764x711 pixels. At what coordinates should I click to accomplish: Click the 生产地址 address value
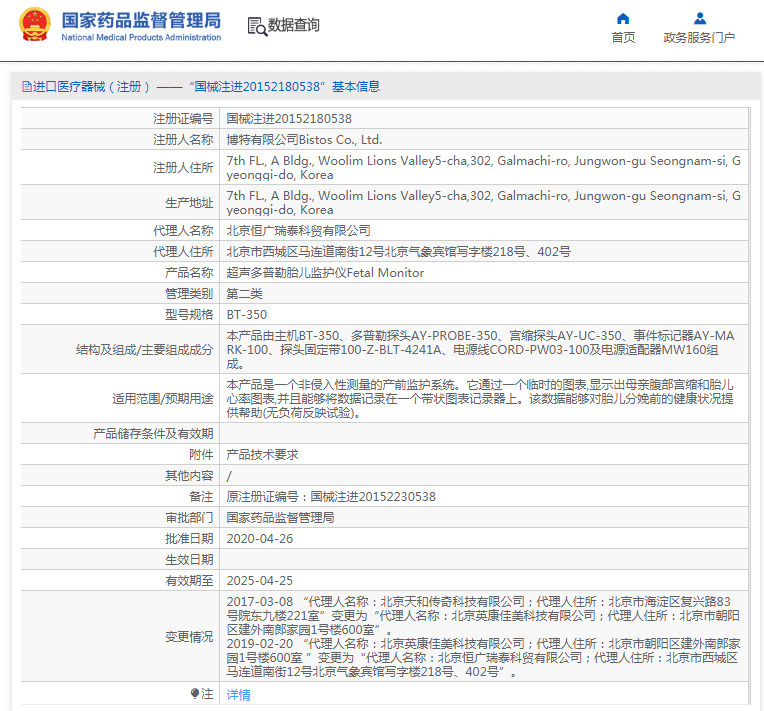[483, 202]
